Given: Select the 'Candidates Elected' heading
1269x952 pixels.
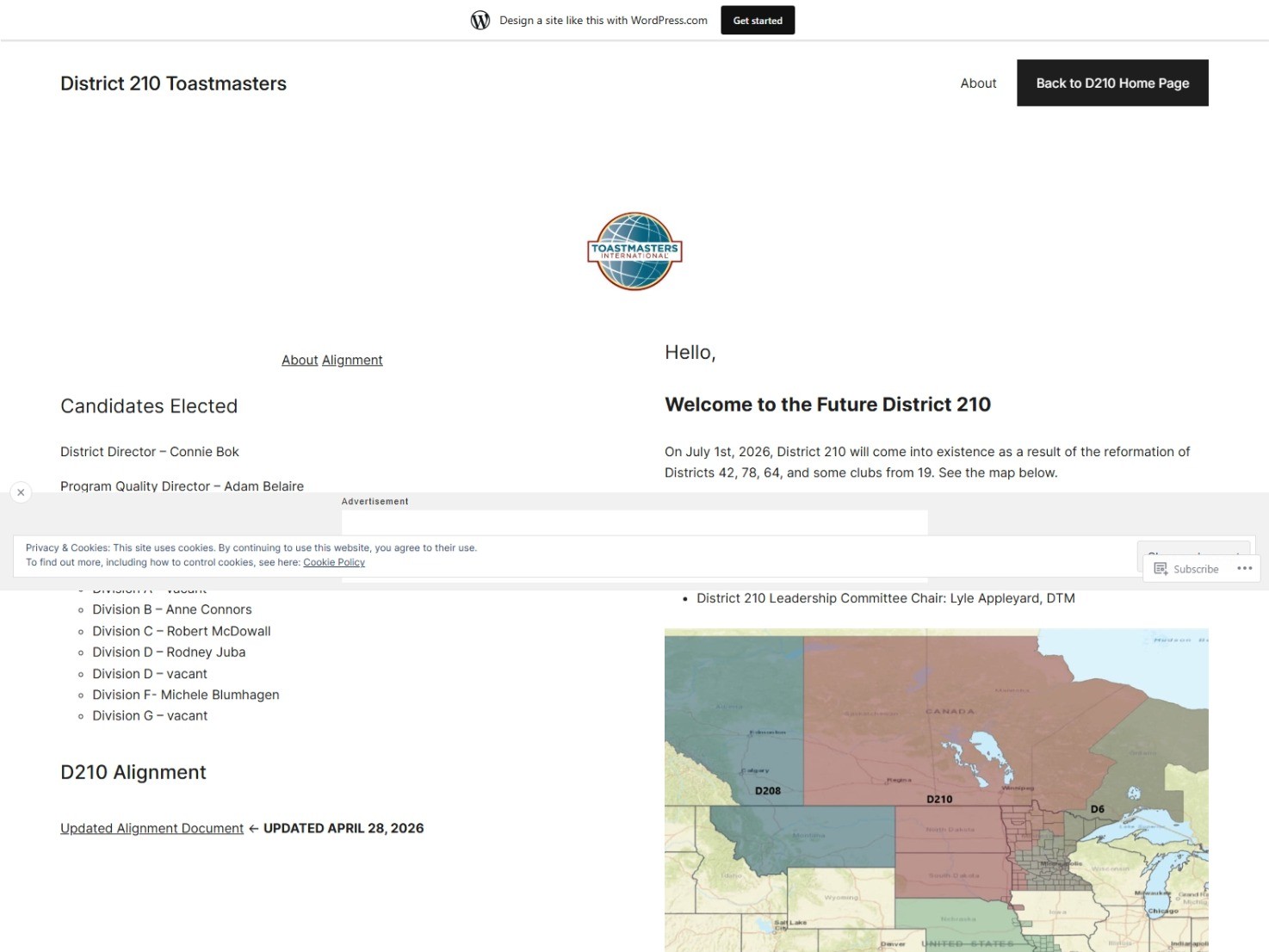Looking at the screenshot, I should [149, 406].
